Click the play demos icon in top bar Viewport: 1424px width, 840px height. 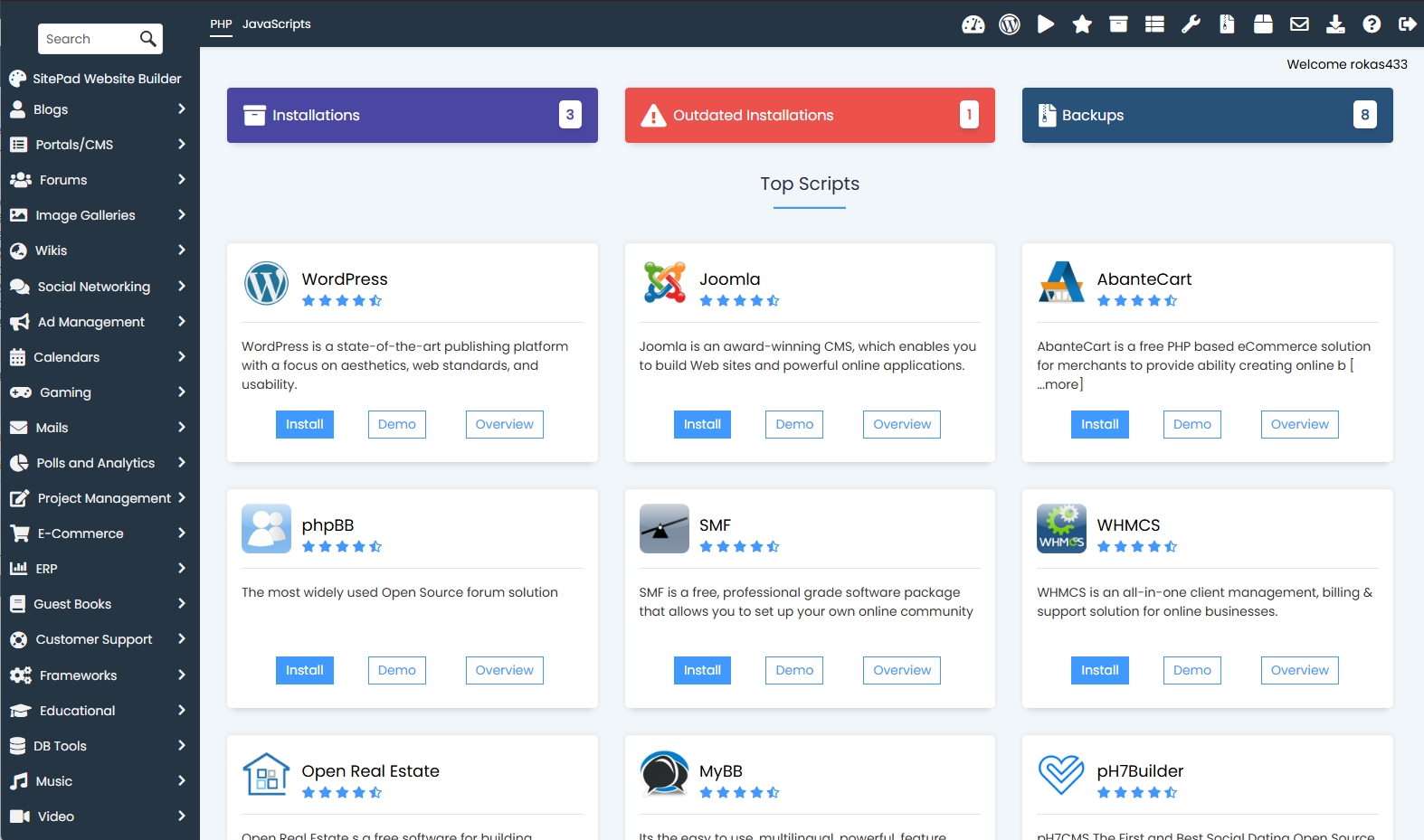coord(1046,24)
